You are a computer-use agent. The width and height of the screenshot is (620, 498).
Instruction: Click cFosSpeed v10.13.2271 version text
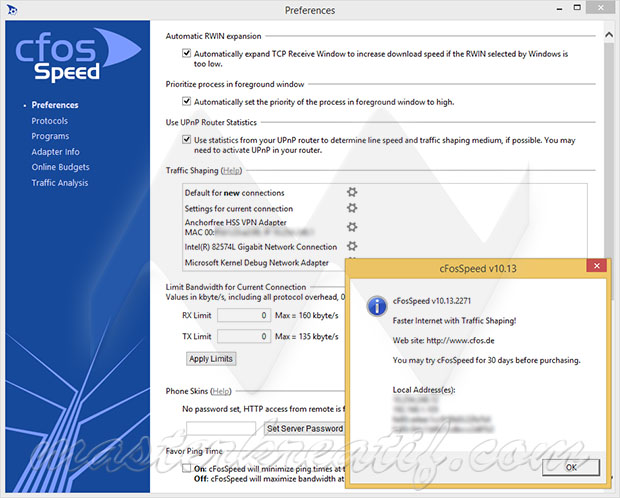tap(432, 301)
